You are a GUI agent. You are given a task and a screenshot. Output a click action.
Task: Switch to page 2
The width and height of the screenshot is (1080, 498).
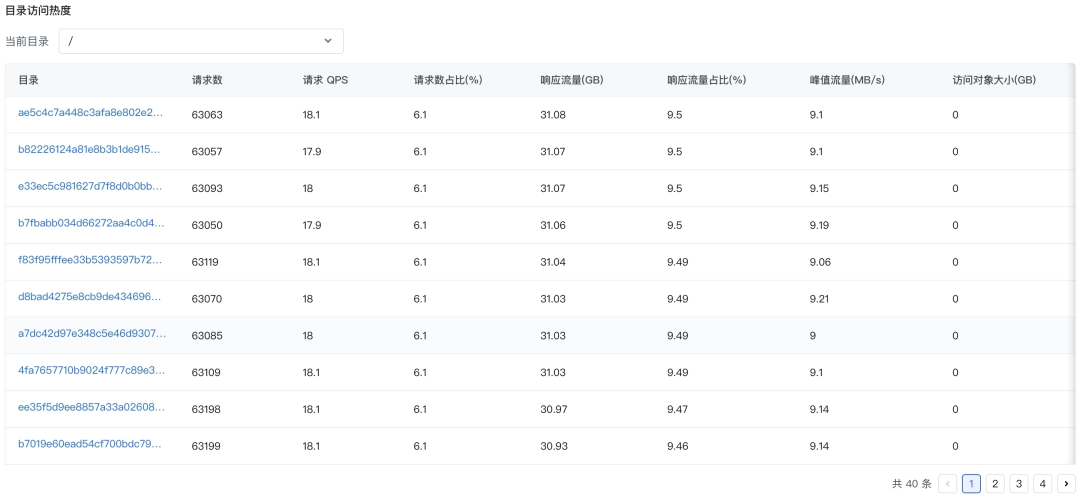995,484
